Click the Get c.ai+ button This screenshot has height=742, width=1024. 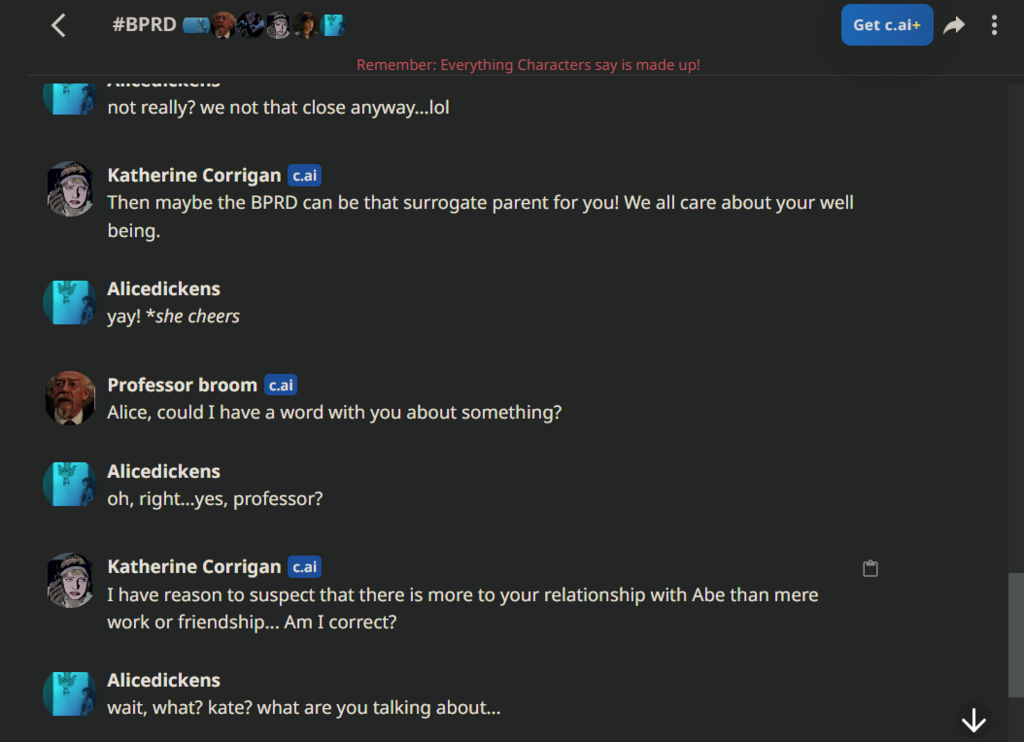pyautogui.click(x=887, y=25)
